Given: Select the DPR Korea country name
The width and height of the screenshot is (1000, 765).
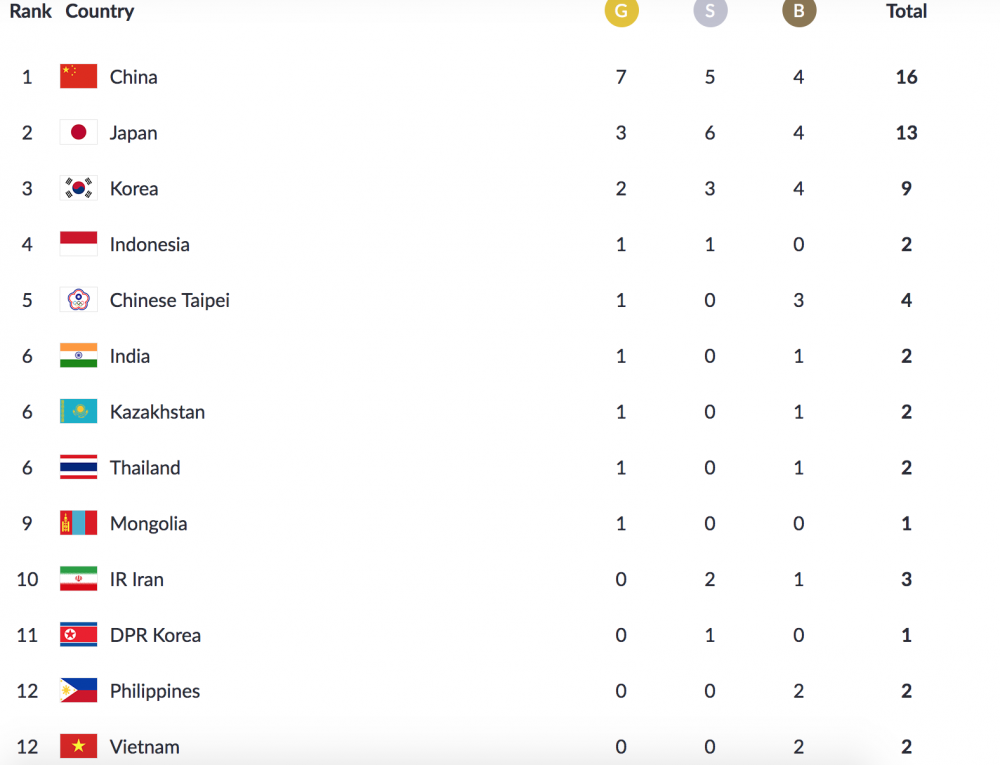Looking at the screenshot, I should 155,636.
